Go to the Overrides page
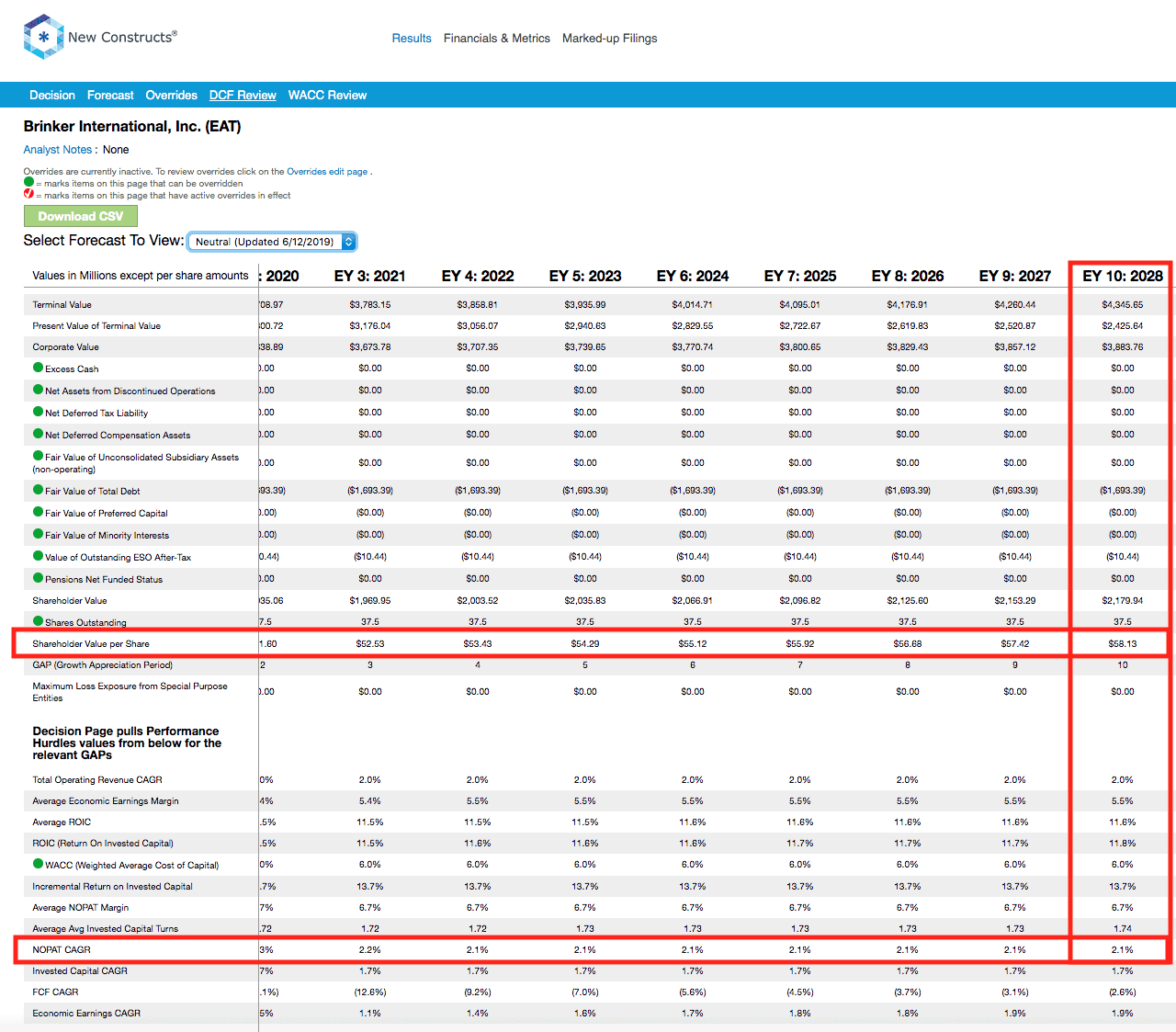The image size is (1176, 1032). 172,96
